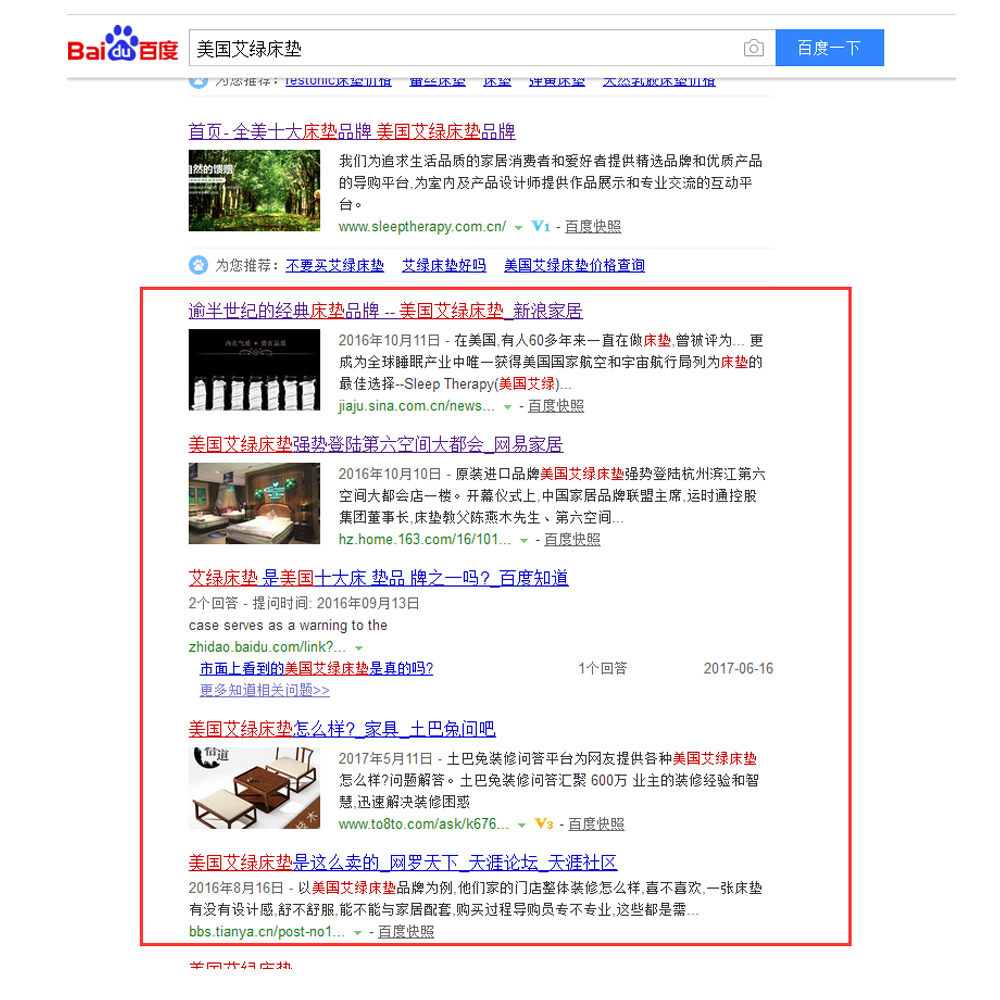Open www.to8to.com/ask URL link
Screen dimensions: 1000x1000
pos(423,825)
